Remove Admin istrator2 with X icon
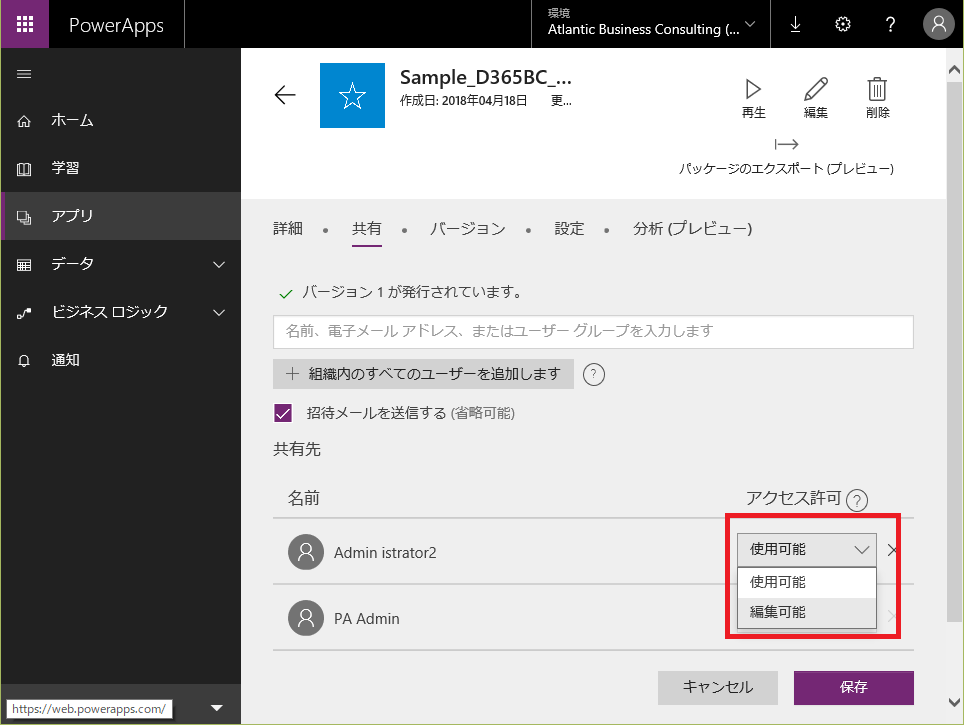This screenshot has height=725, width=964. tap(891, 550)
